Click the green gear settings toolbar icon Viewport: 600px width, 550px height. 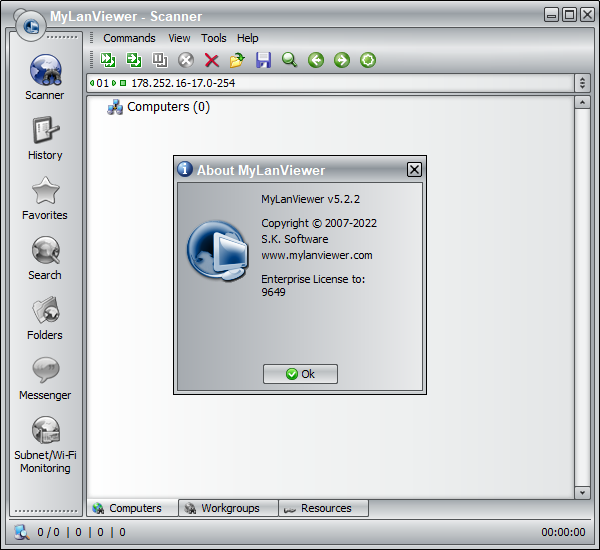coord(368,60)
